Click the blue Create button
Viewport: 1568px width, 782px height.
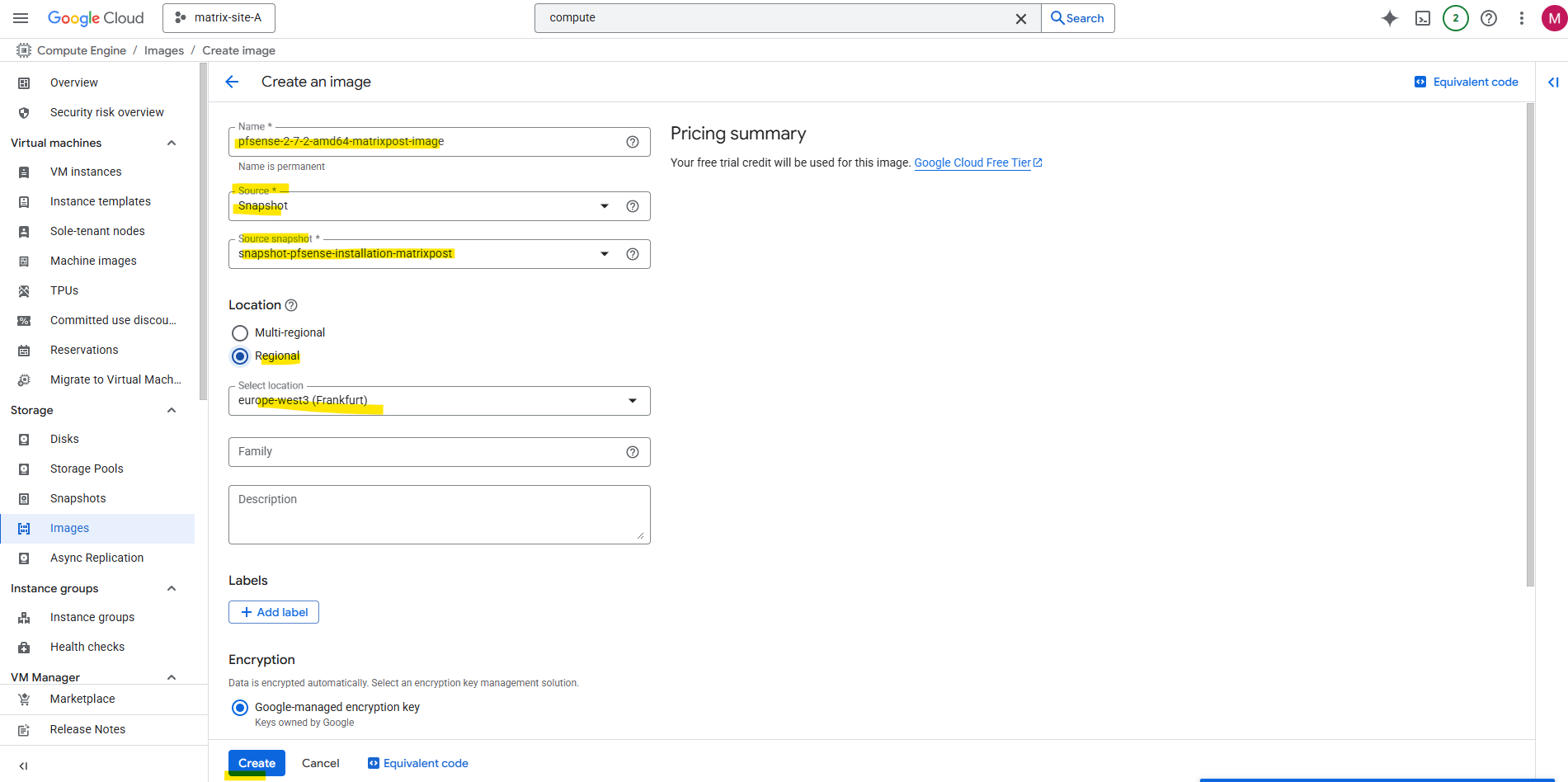pyautogui.click(x=257, y=763)
